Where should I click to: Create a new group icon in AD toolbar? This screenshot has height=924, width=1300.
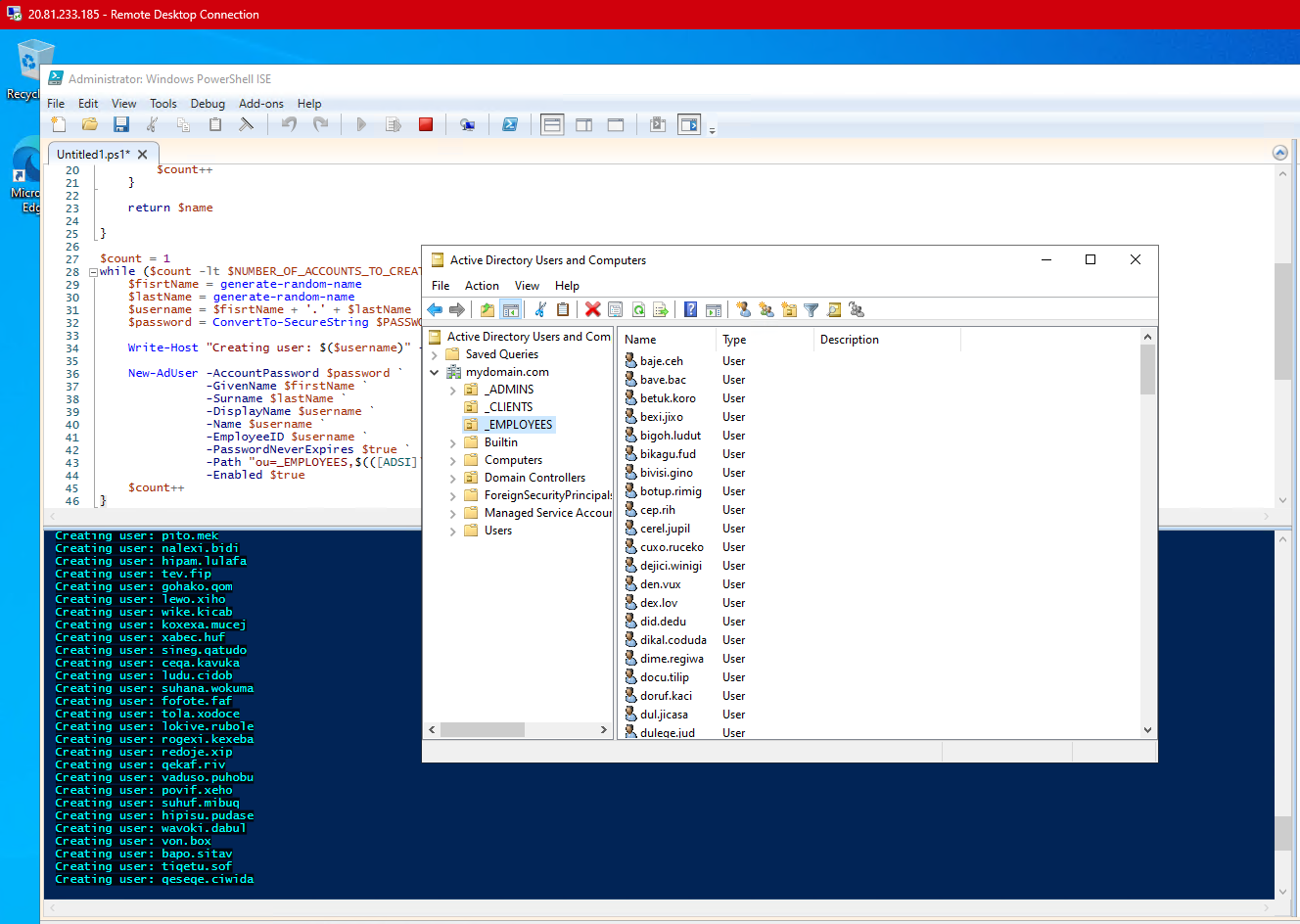766,309
